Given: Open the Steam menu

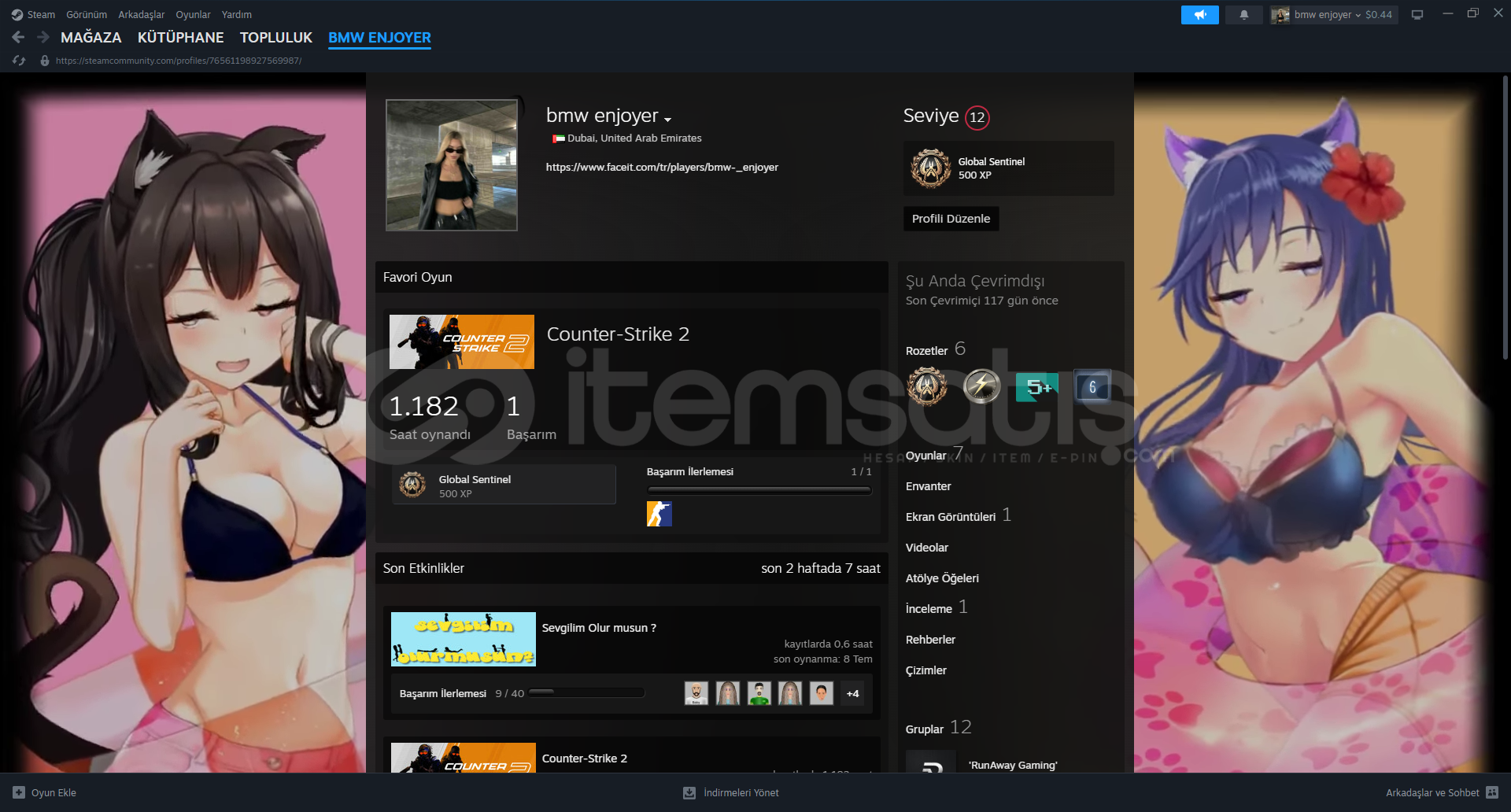Looking at the screenshot, I should [x=41, y=14].
